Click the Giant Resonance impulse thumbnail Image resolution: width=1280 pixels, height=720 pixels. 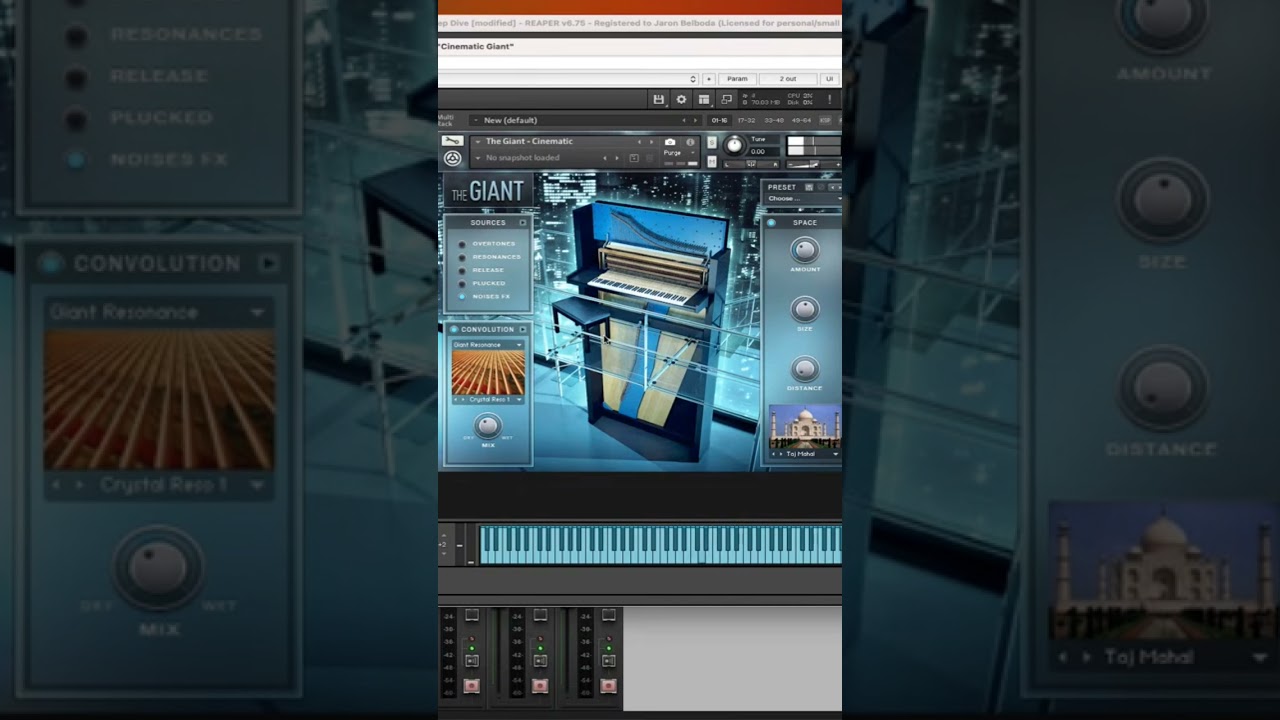488,373
